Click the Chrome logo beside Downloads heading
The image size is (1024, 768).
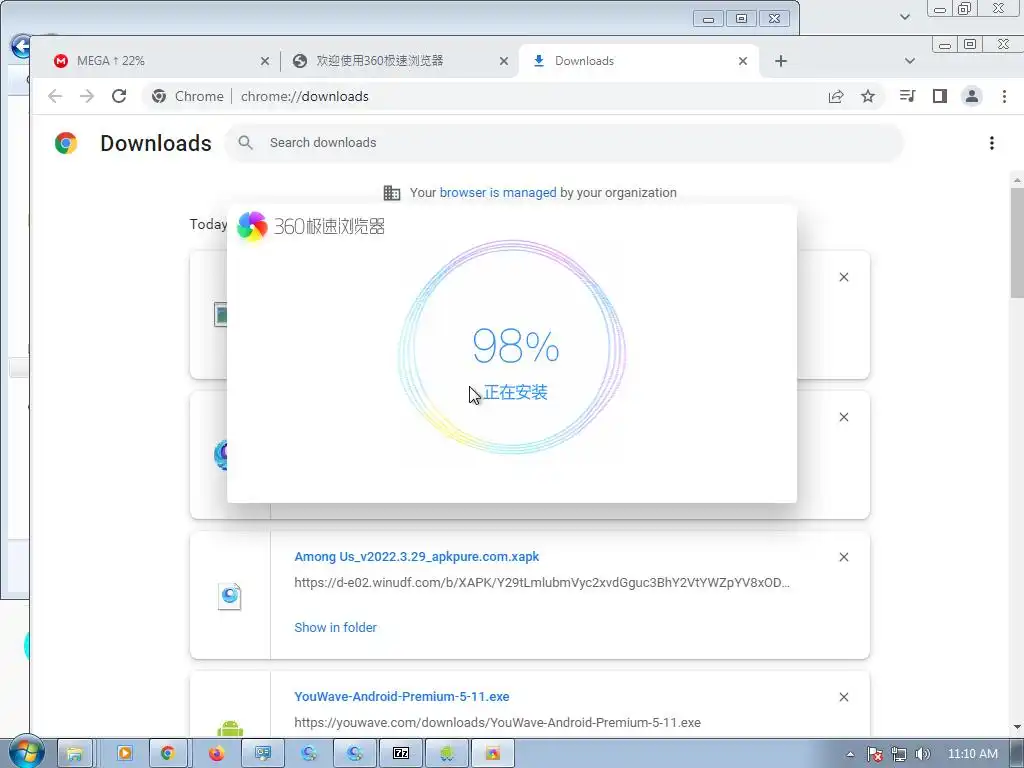pyautogui.click(x=65, y=143)
